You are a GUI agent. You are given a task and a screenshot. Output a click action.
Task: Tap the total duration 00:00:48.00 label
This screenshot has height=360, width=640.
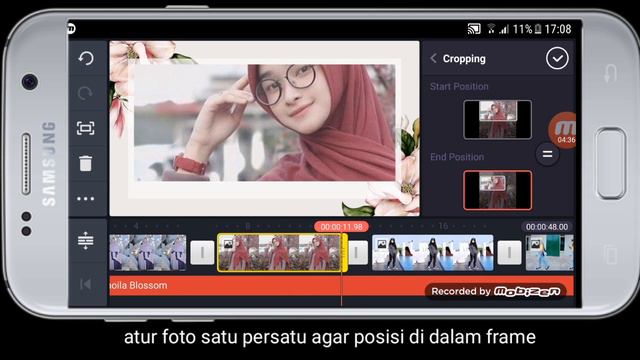[547, 227]
